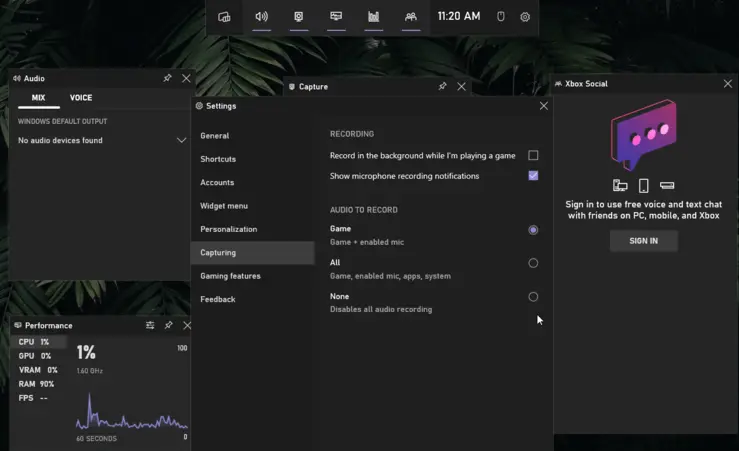Click the 11:20 AM clock in top bar
This screenshot has height=451, width=739.
(459, 16)
